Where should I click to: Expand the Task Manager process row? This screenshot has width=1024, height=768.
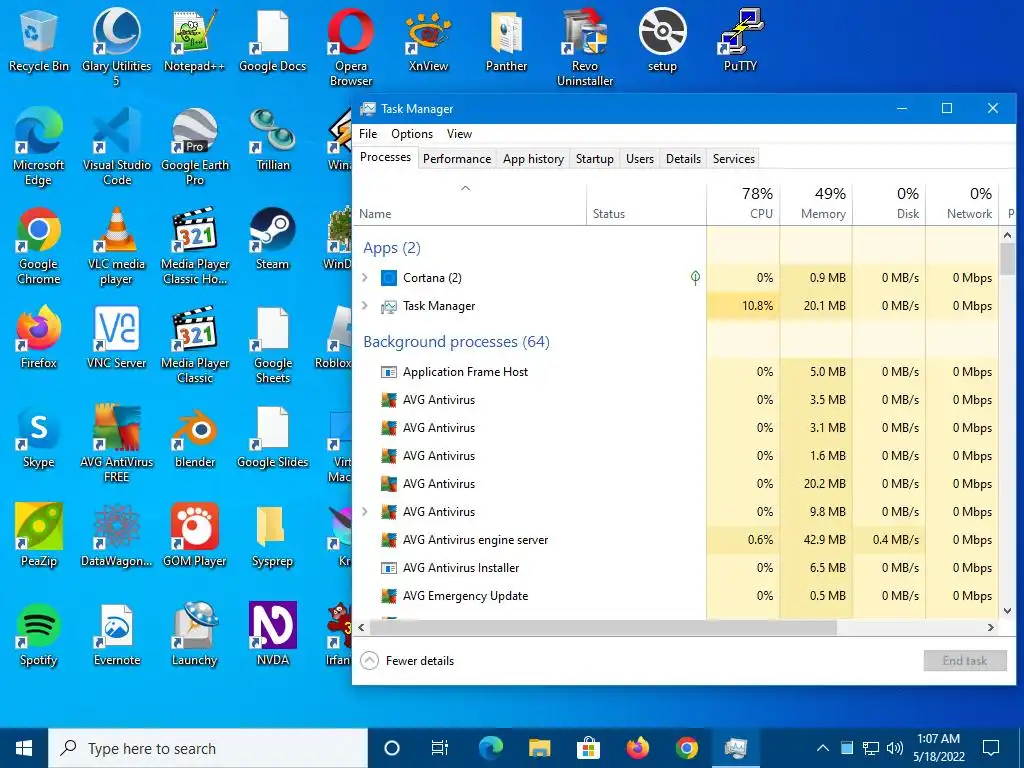click(x=365, y=306)
